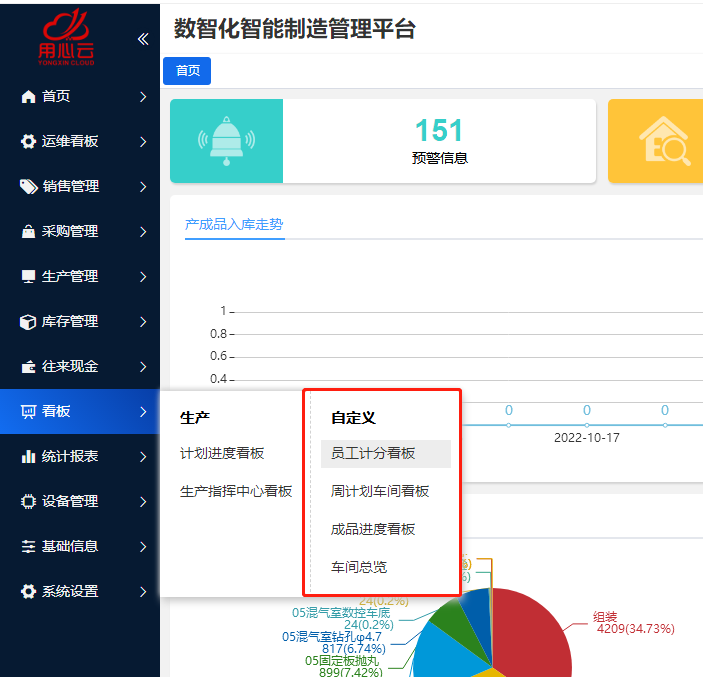Click the yellow house search card icon

pos(664,141)
